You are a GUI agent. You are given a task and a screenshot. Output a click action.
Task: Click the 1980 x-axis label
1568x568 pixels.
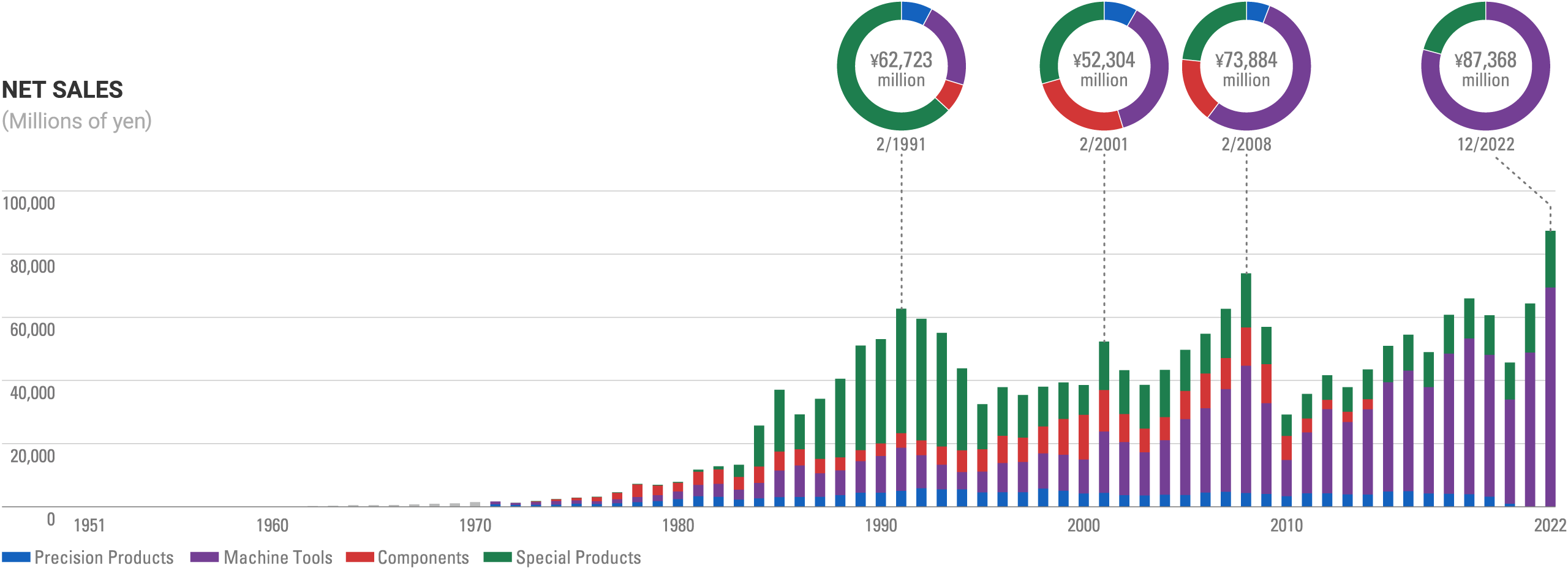point(678,525)
